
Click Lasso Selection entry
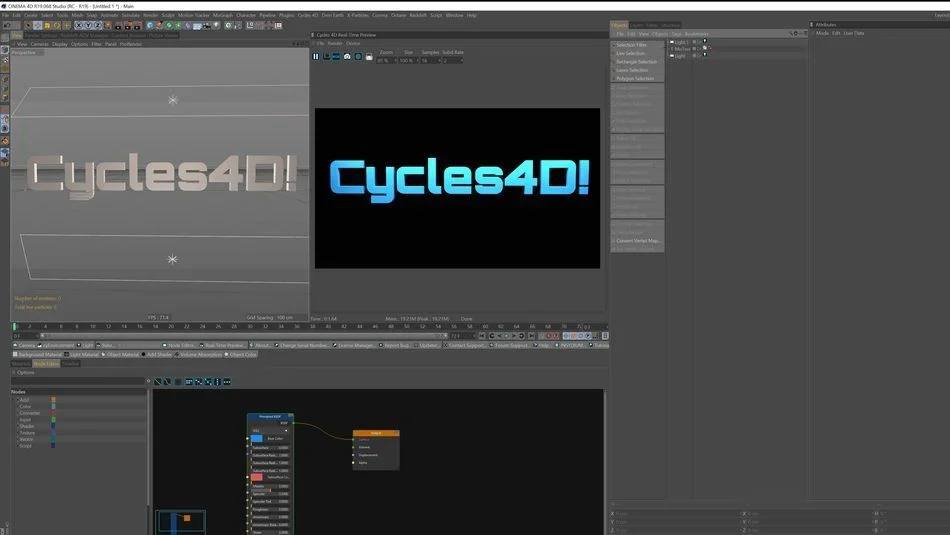coord(632,70)
